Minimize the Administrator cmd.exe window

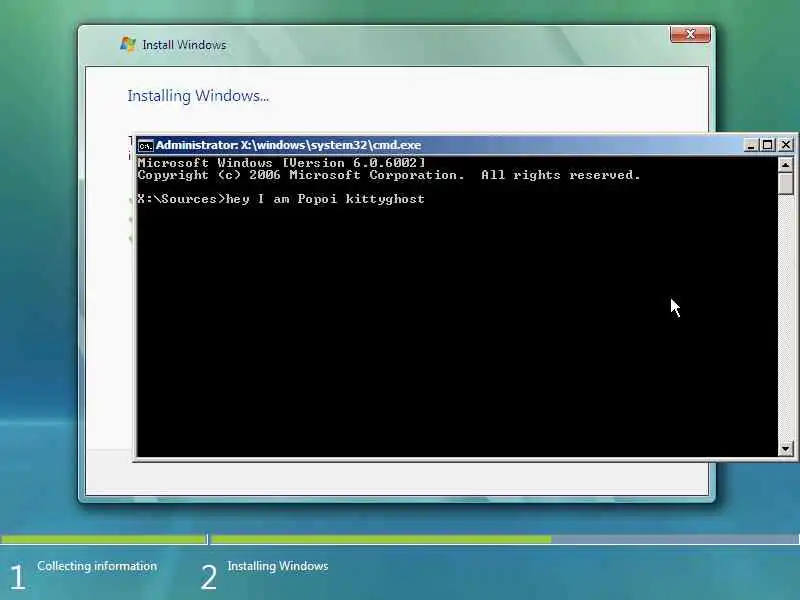[751, 145]
